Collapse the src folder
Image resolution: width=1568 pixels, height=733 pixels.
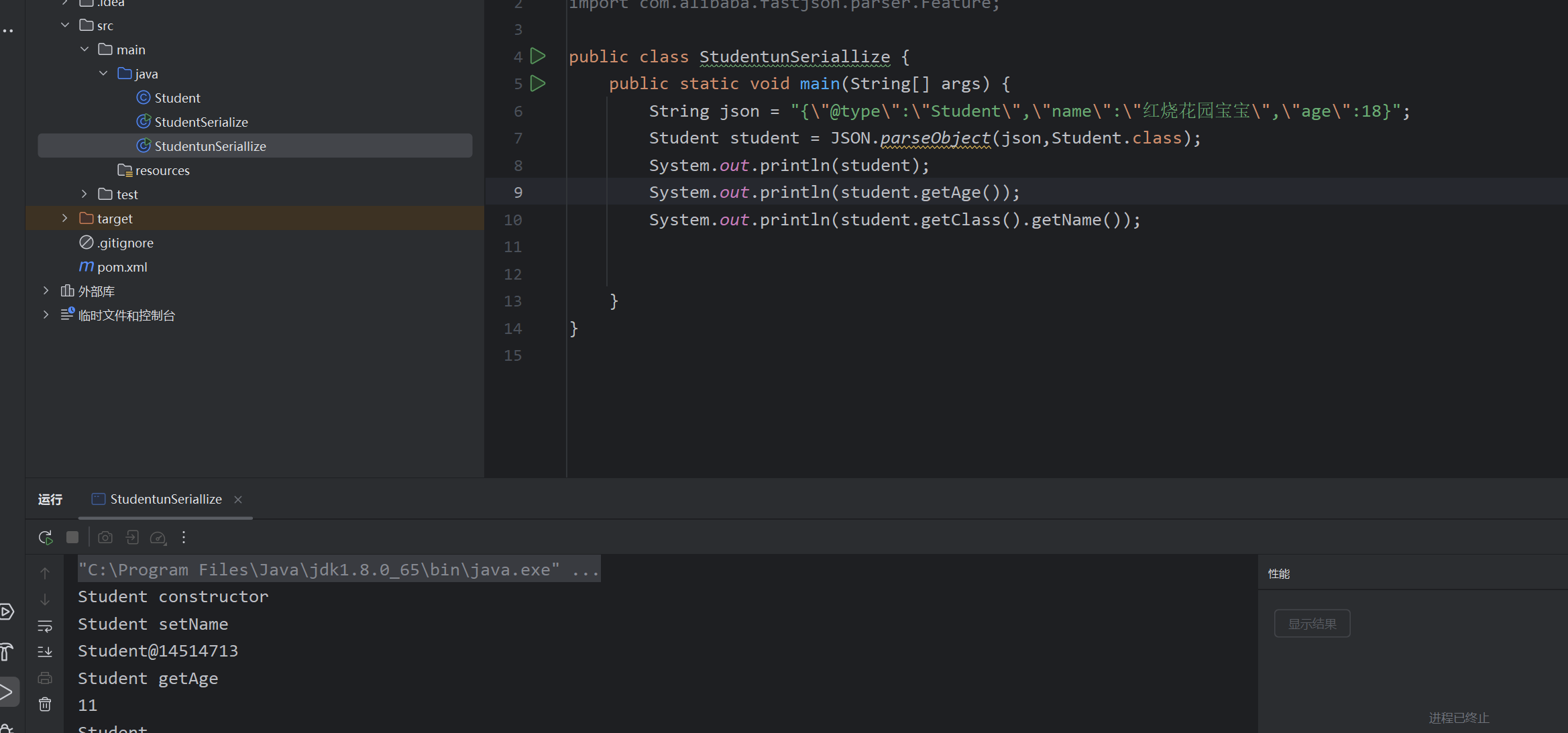(65, 25)
